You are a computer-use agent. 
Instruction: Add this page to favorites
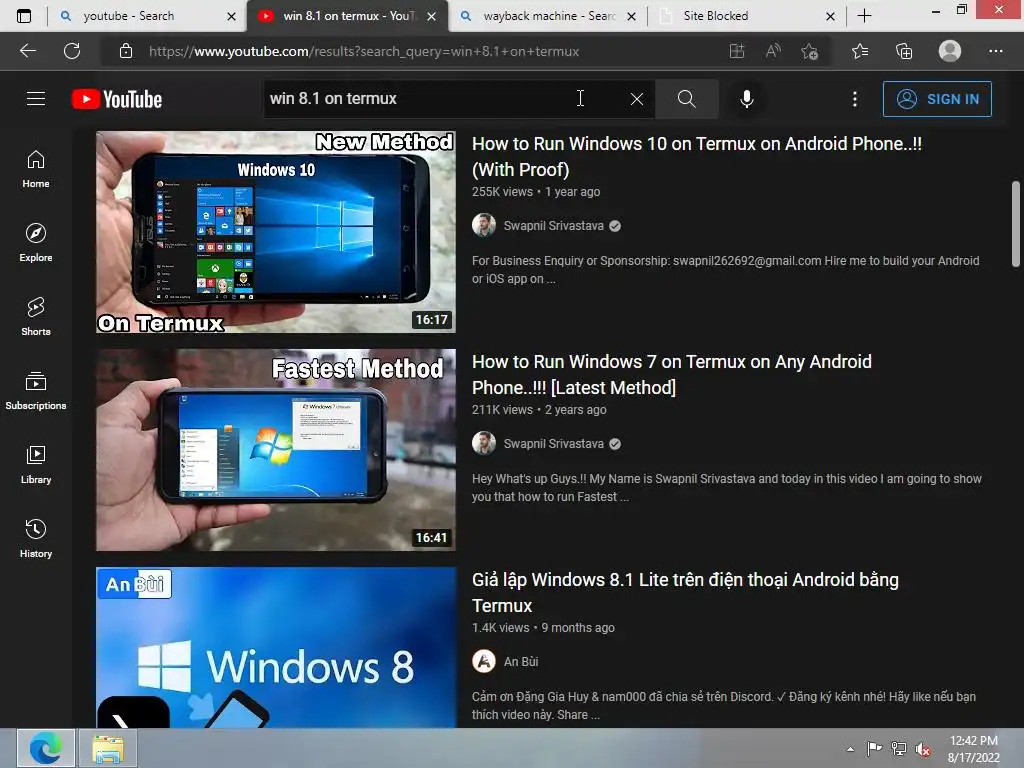[x=810, y=51]
